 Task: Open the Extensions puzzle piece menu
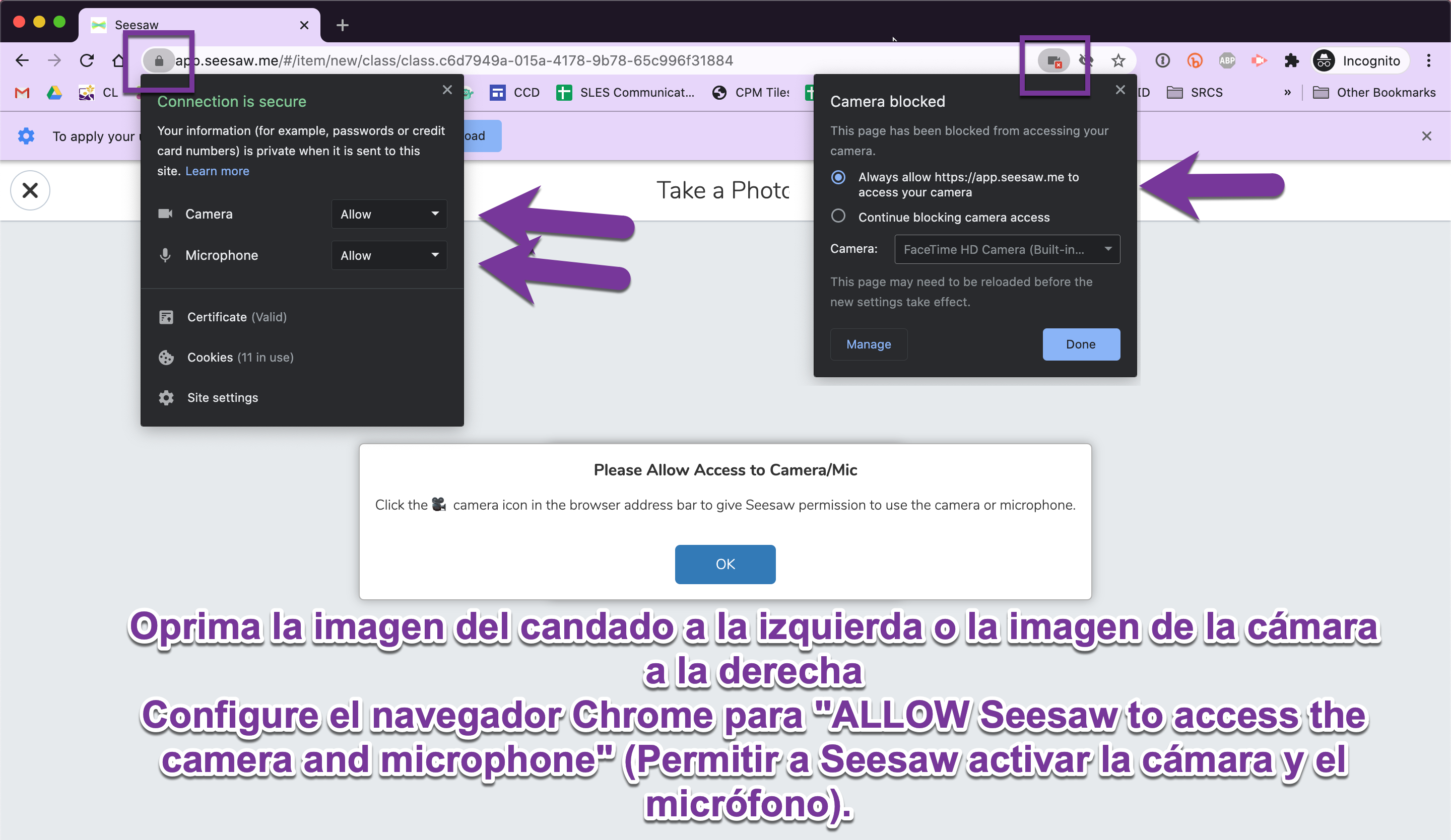click(1291, 60)
